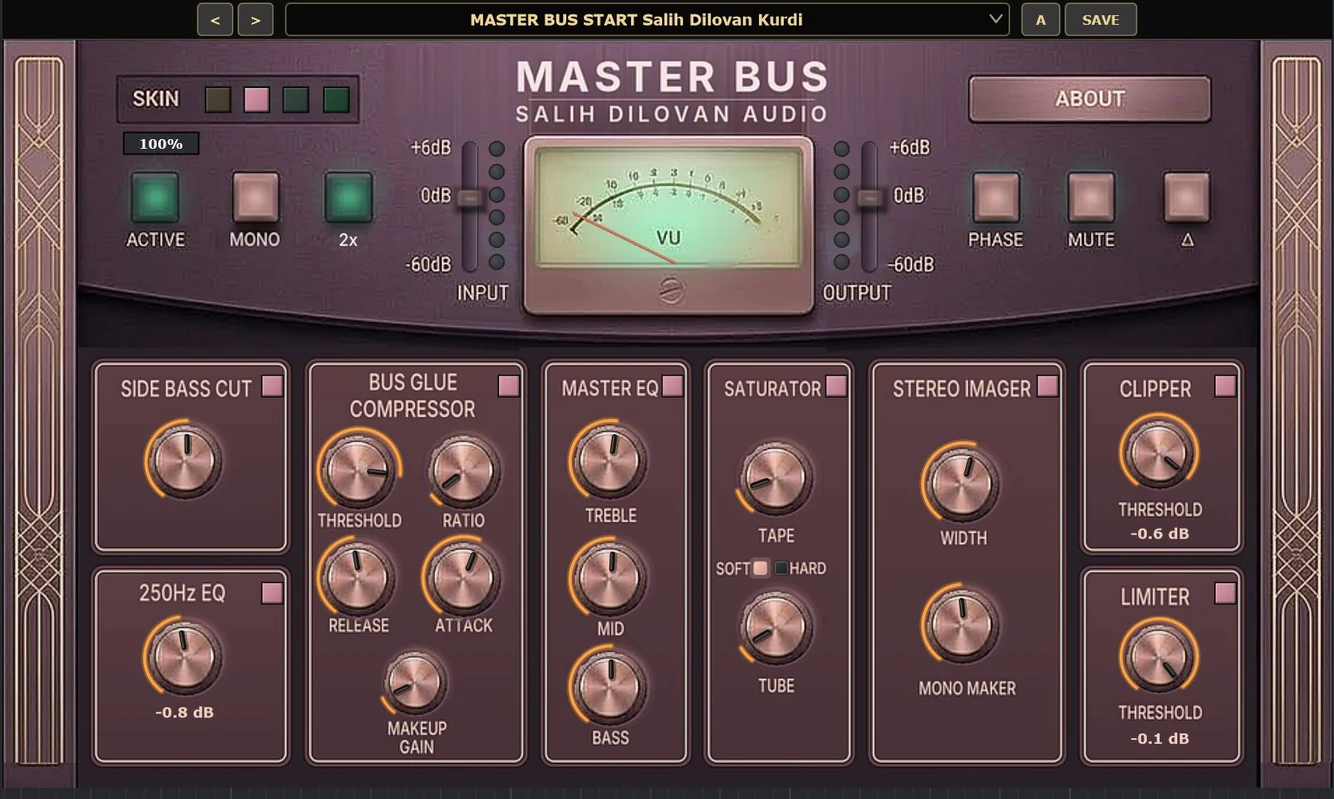Go to the previous preset with the left arrow
Screen dimensions: 1334x799
(215, 19)
